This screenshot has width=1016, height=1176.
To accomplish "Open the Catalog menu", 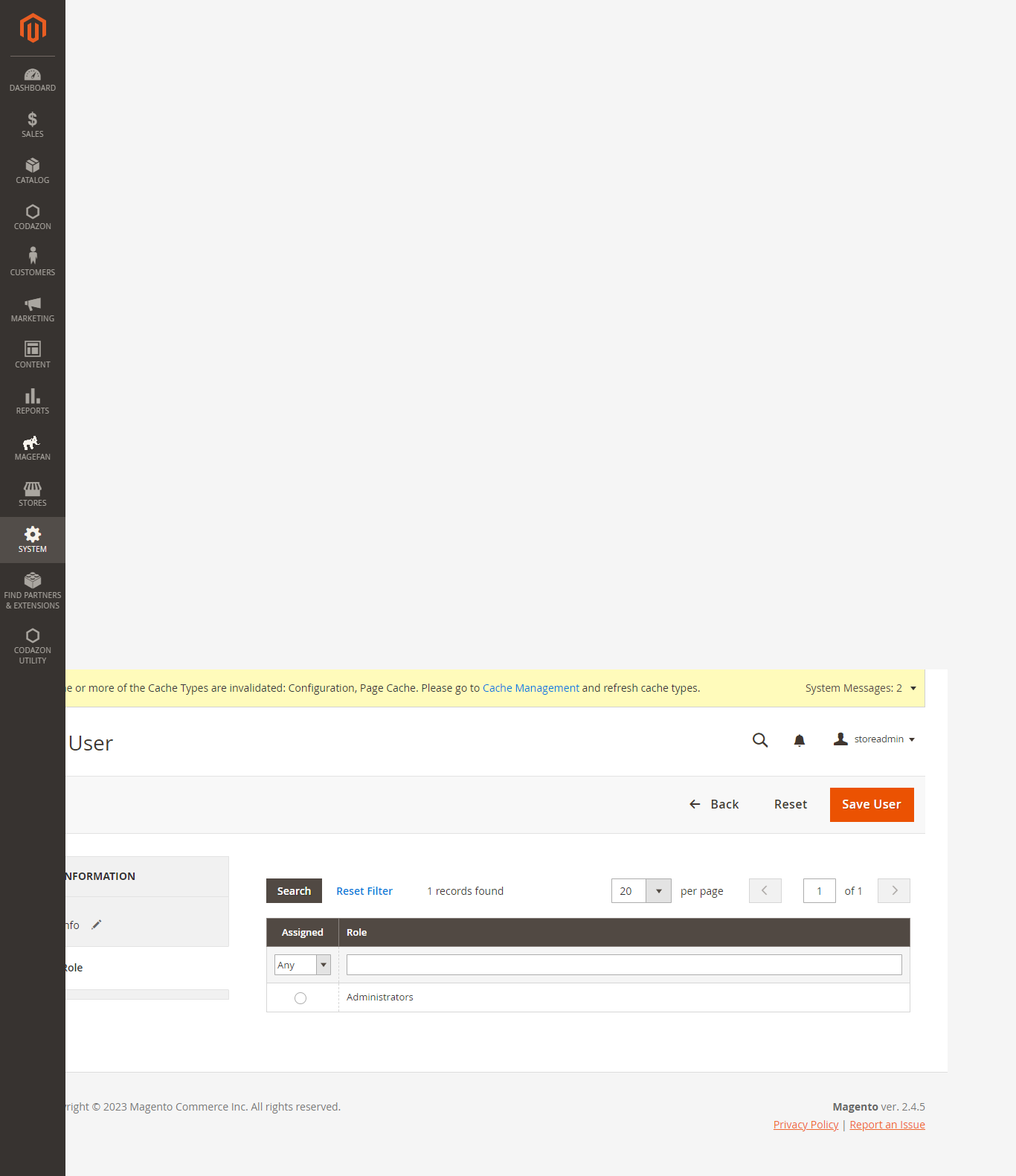I will tap(33, 171).
